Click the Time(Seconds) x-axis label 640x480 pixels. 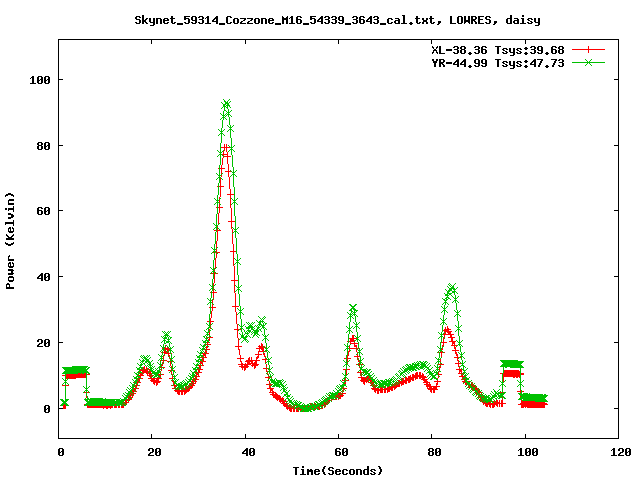pos(338,471)
